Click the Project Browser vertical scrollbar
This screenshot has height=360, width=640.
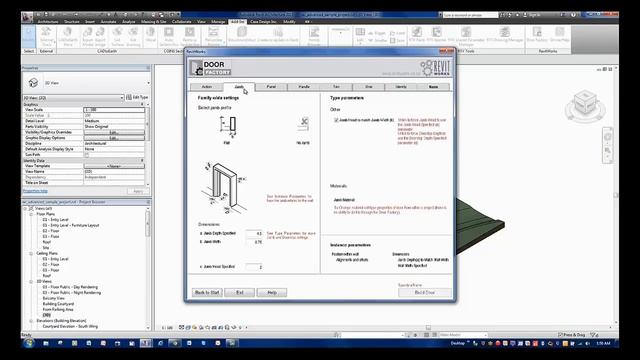(148, 268)
